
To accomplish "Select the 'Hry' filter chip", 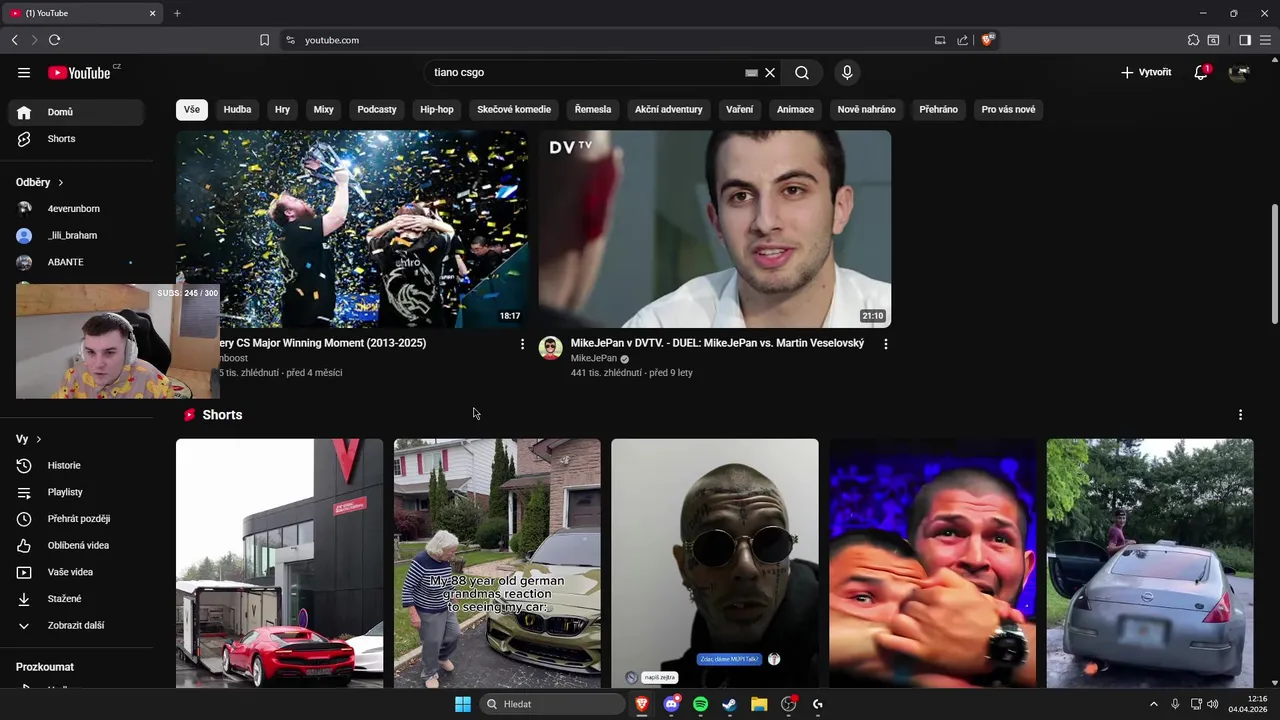I will 282,109.
